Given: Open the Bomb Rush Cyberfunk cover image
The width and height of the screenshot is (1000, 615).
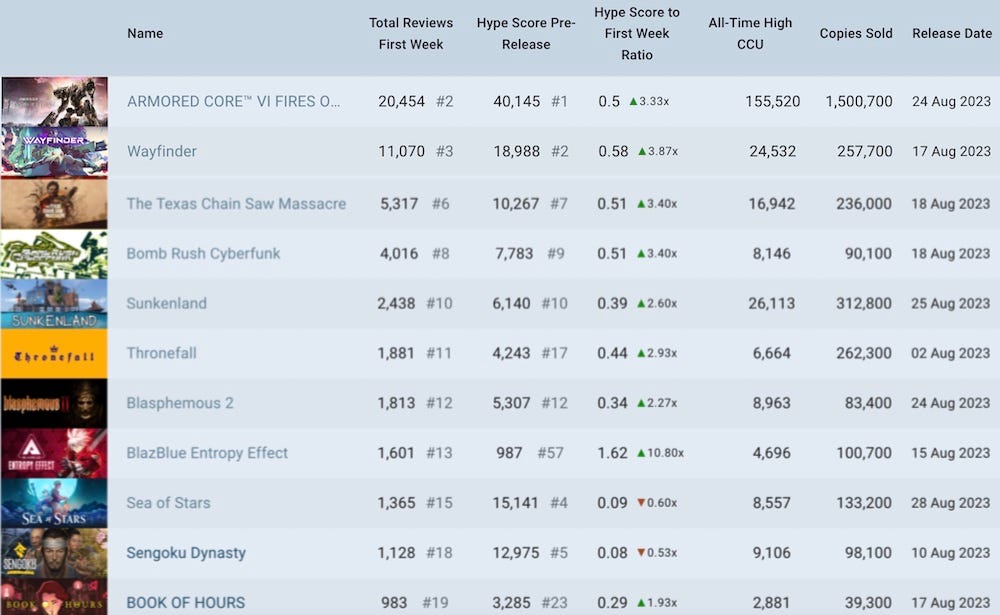Looking at the screenshot, I should coord(54,254).
